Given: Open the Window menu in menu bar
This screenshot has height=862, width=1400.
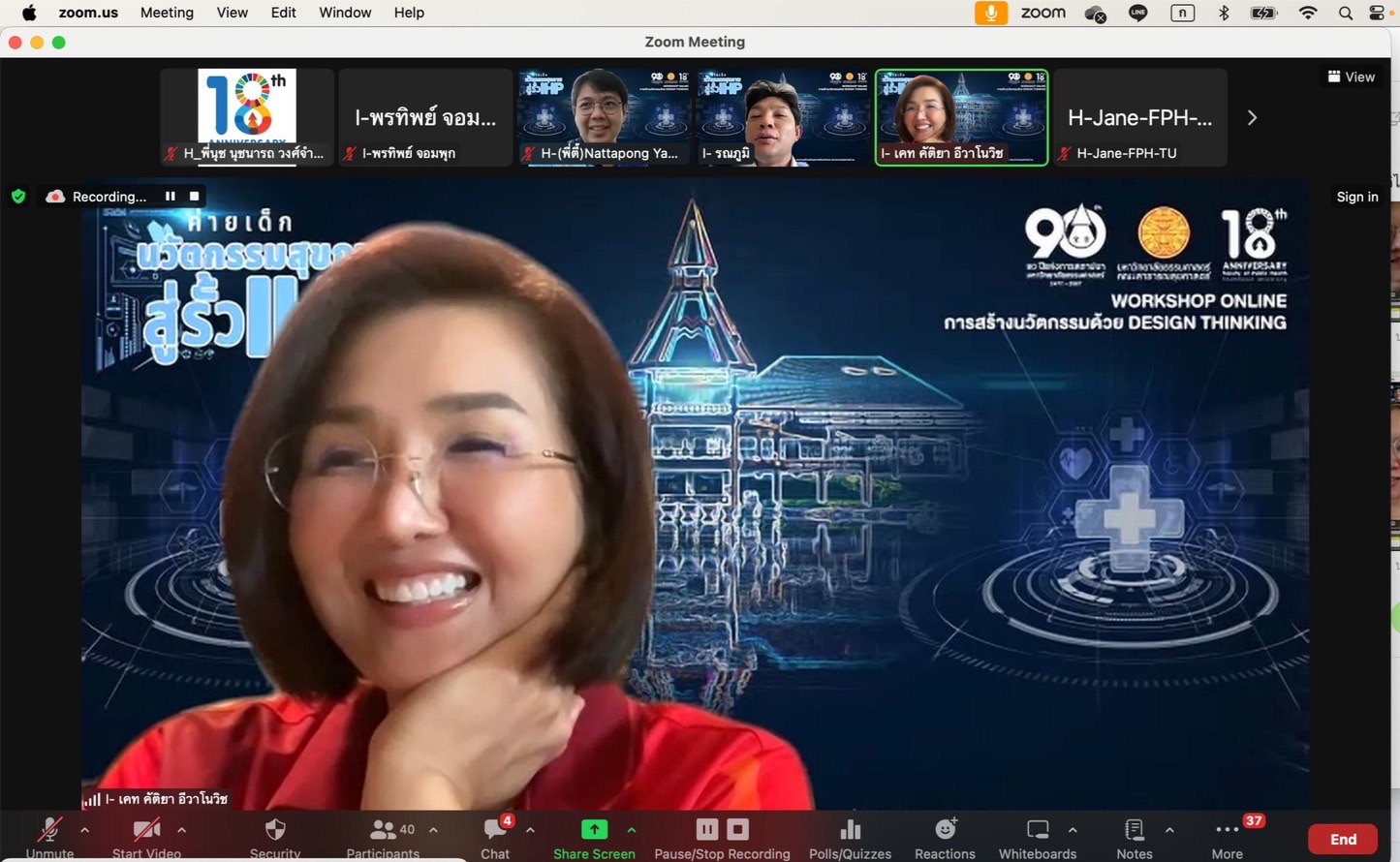Looking at the screenshot, I should pos(345,13).
